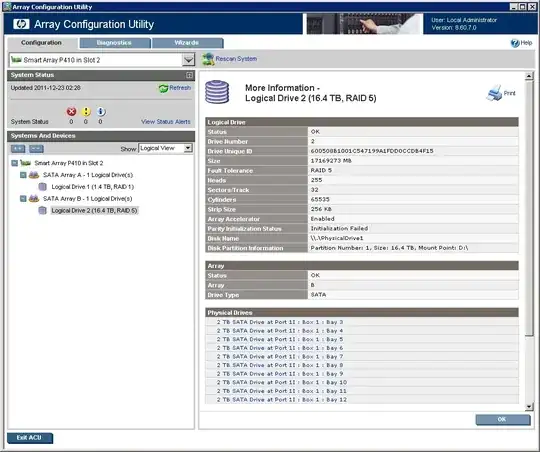Viewport: 540px width, 452px height.
Task: Select Logical Drive 1 (1.4 TB, RAID 1)
Action: [x=93, y=187]
